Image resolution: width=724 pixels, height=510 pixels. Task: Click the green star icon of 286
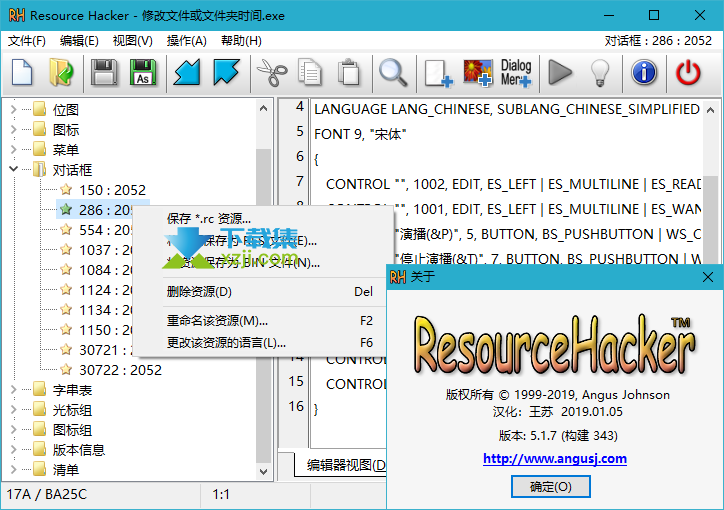[x=66, y=210]
